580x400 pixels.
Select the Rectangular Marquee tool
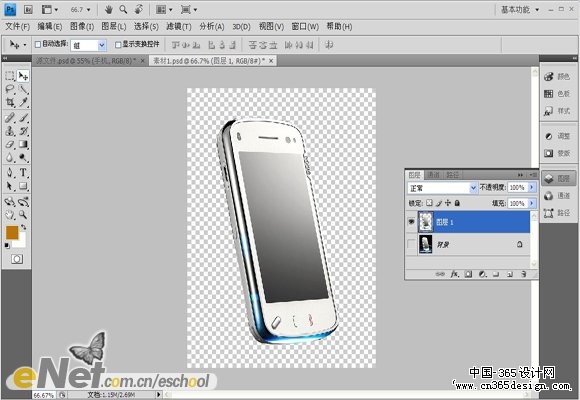[x=10, y=76]
